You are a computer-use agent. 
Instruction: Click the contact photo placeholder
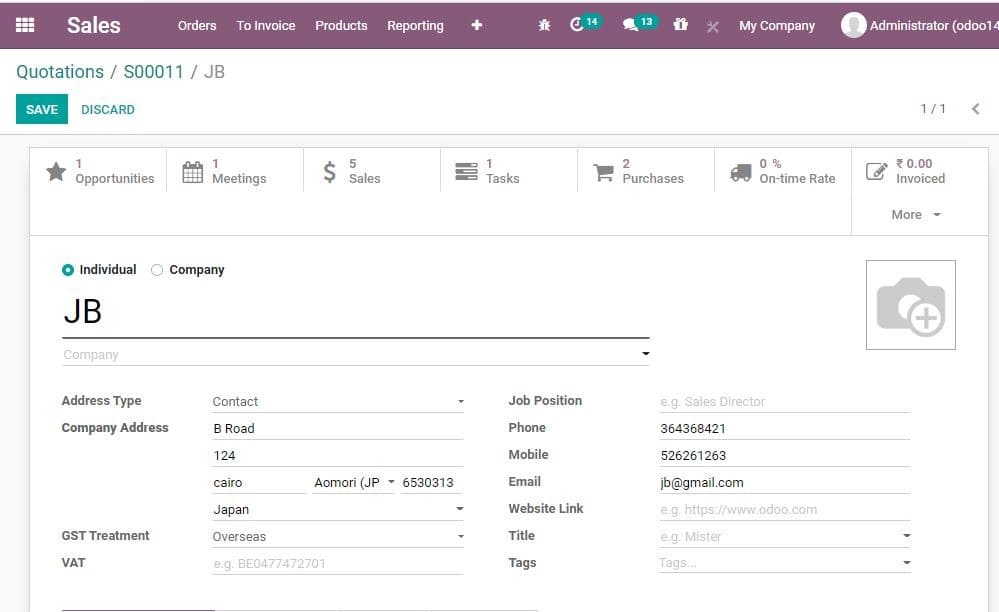click(x=910, y=304)
